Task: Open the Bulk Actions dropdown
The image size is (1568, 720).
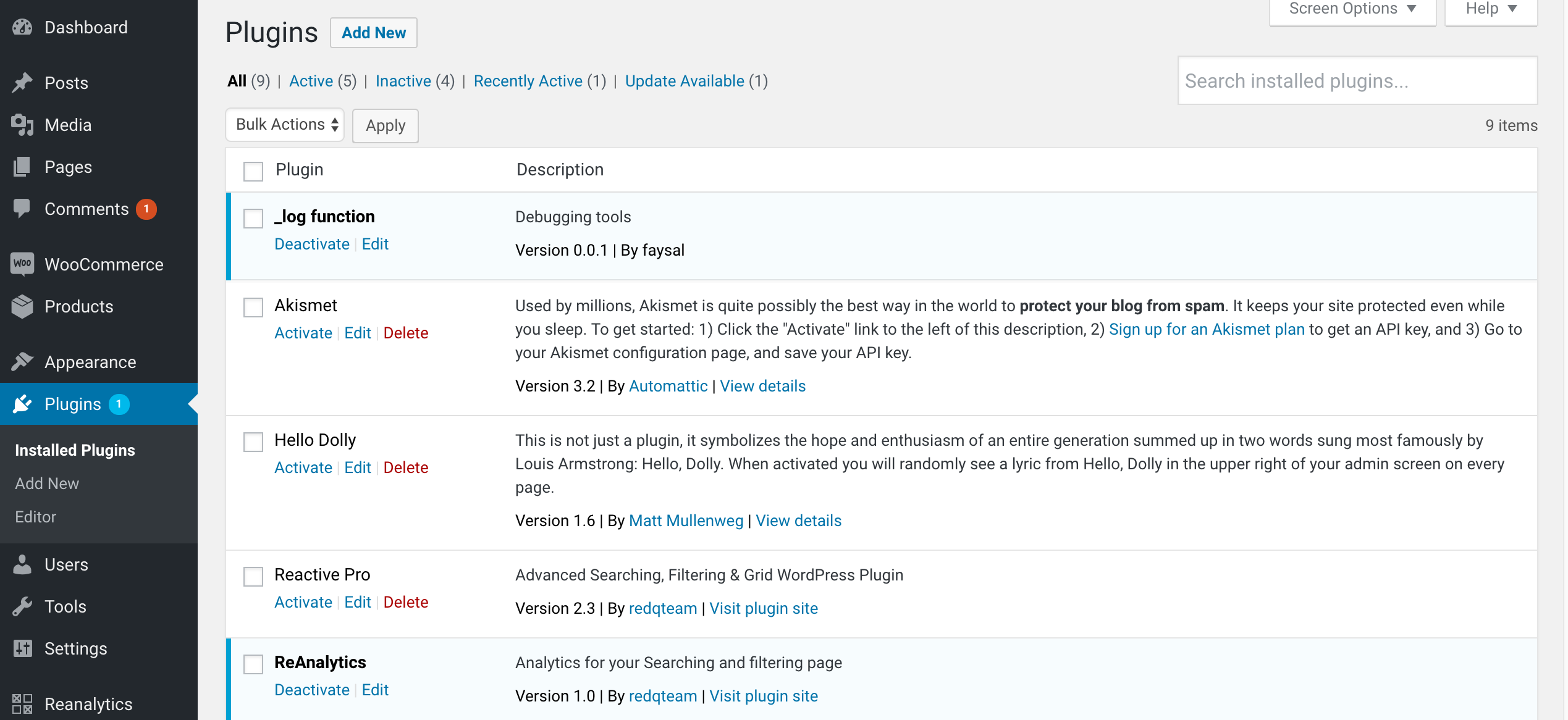Action: [x=285, y=125]
